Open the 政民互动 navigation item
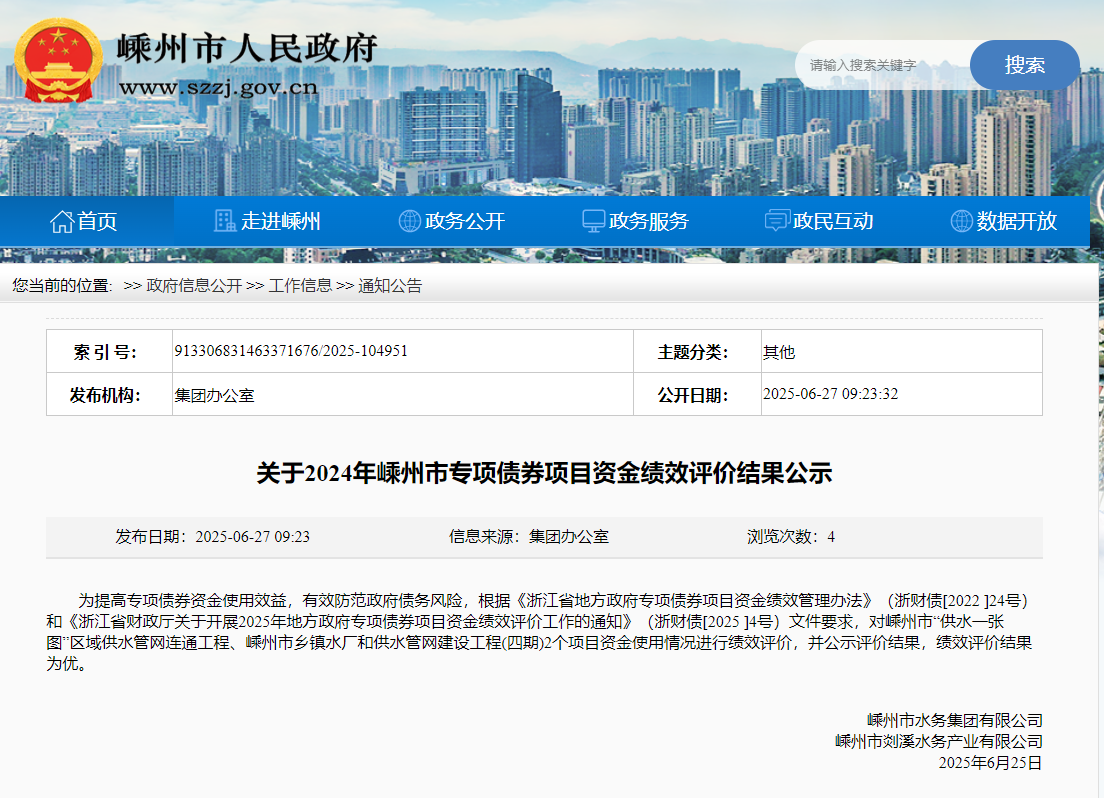 click(x=833, y=221)
